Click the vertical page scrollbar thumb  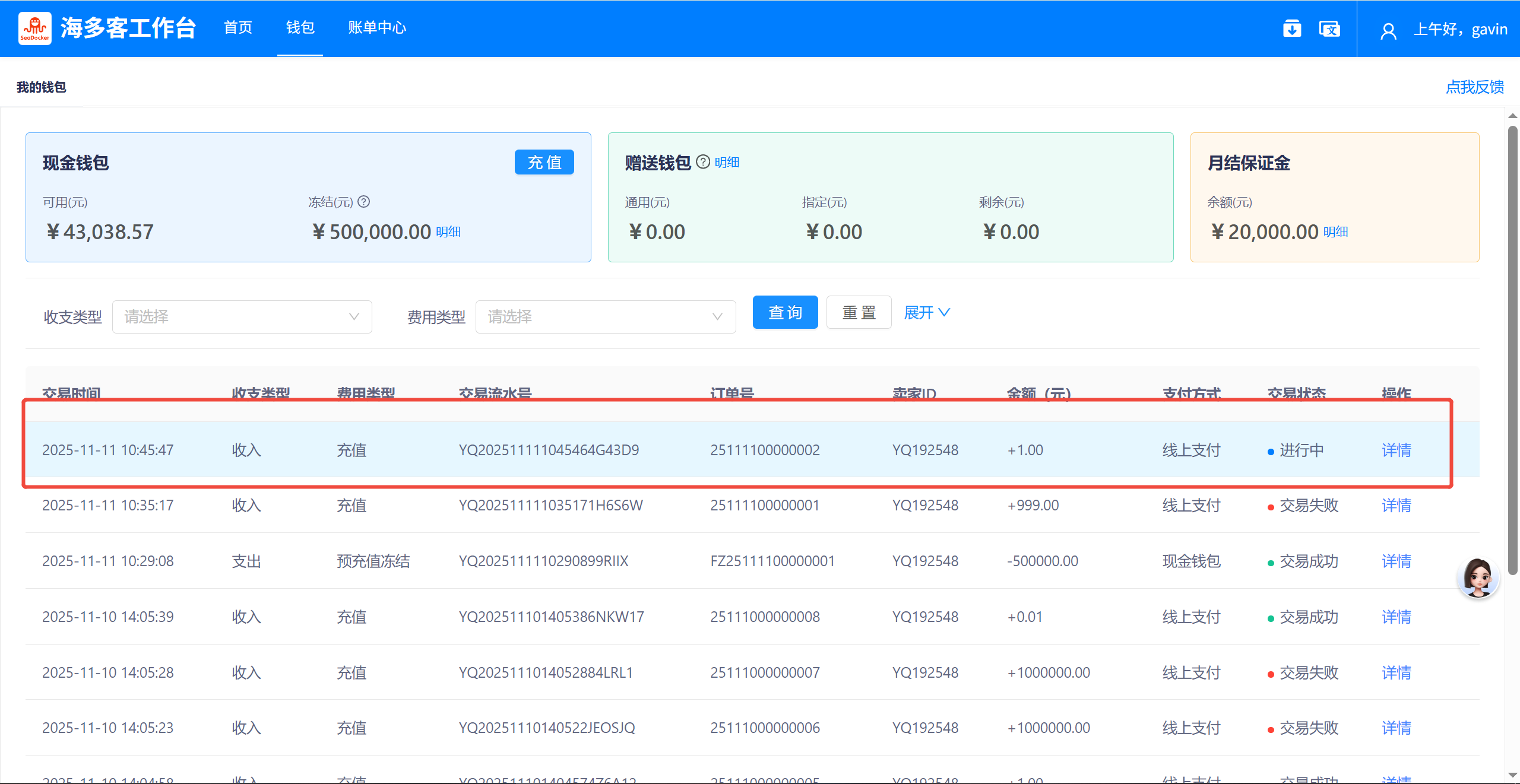pyautogui.click(x=1512, y=350)
